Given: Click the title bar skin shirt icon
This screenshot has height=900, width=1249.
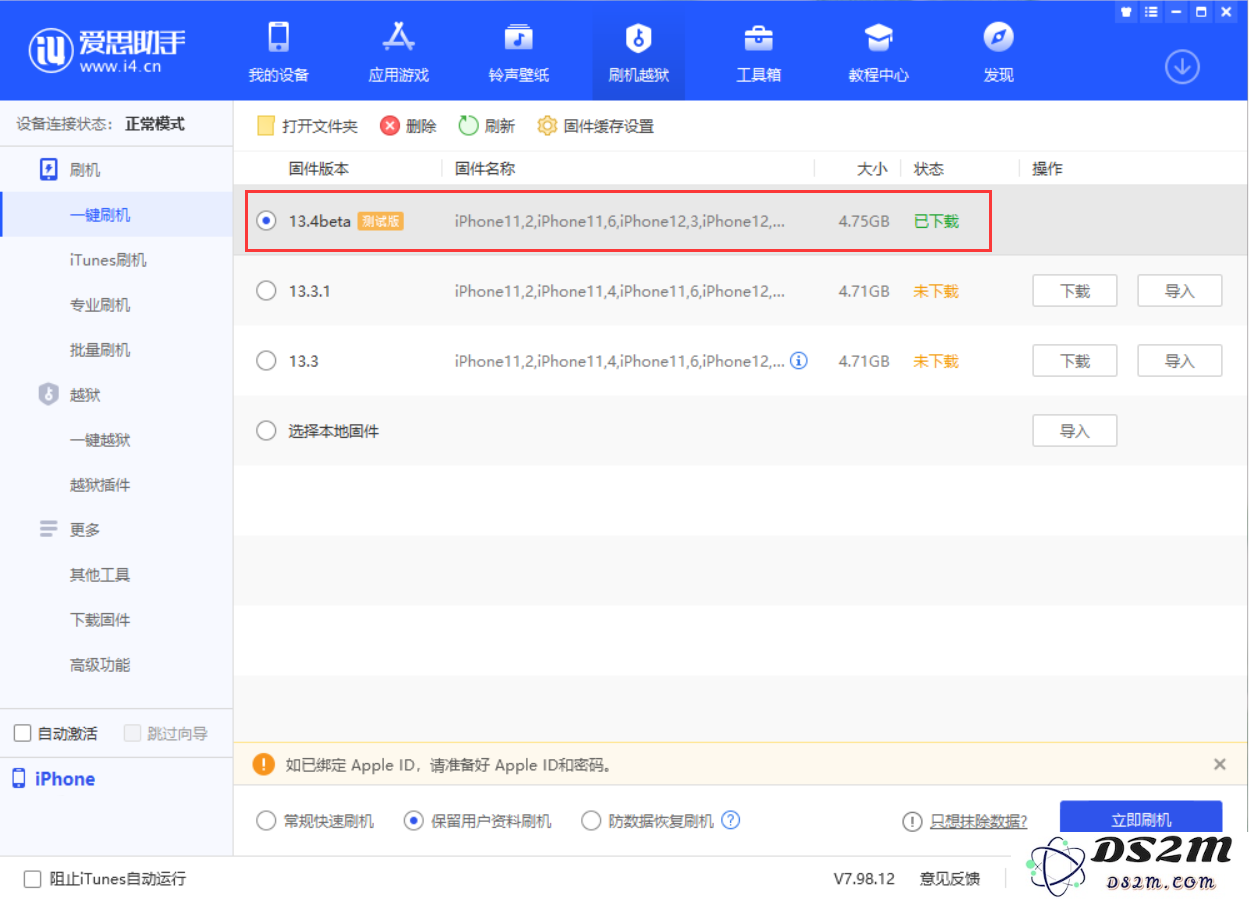Looking at the screenshot, I should click(1127, 12).
